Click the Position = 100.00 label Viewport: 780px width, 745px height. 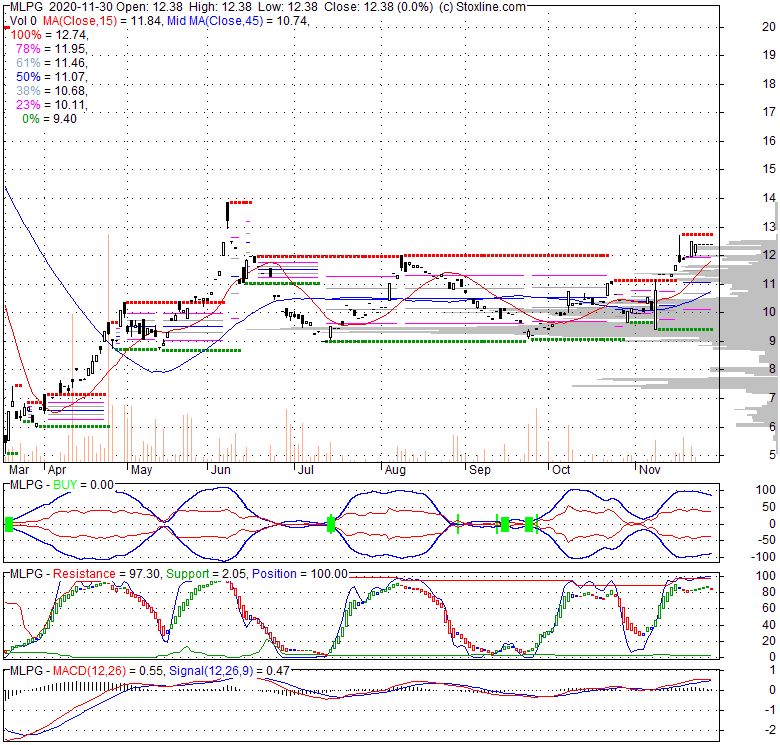point(299,573)
